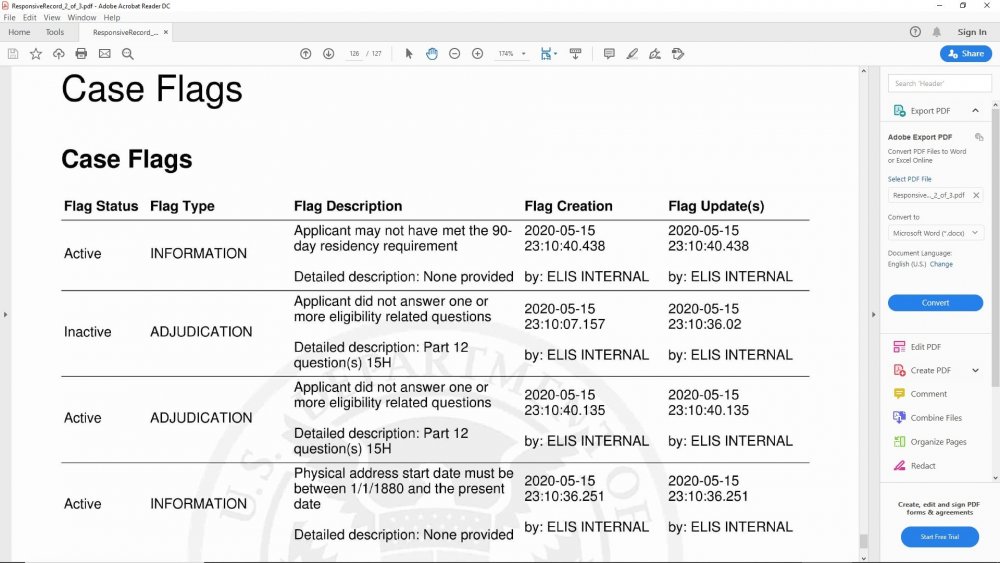This screenshot has height=563, width=1000.
Task: Expand the left navigation pane arrow
Action: click(5, 314)
